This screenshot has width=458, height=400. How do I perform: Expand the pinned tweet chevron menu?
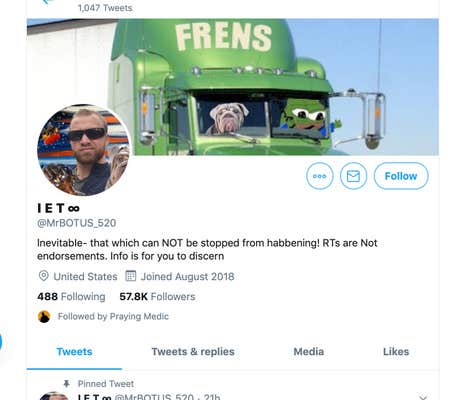(423, 397)
